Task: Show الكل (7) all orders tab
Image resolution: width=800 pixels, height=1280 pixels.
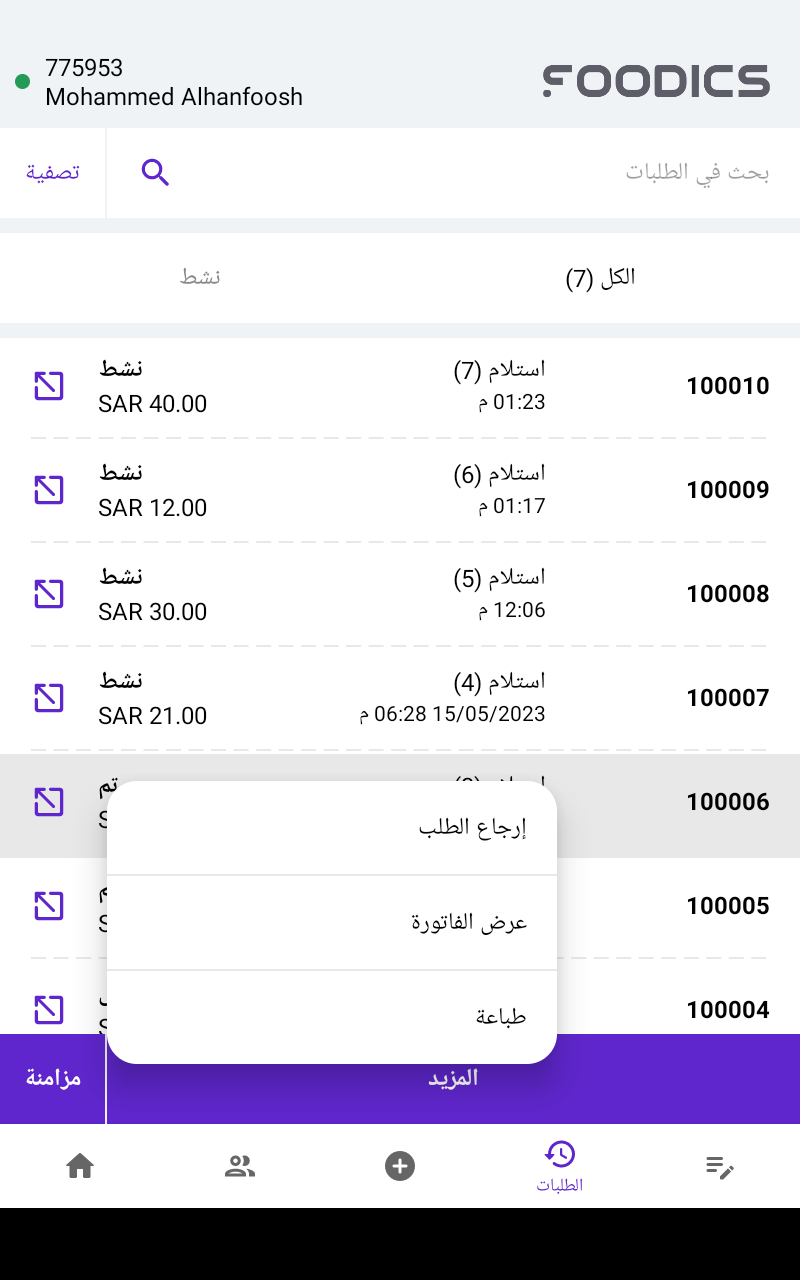Action: pyautogui.click(x=600, y=277)
